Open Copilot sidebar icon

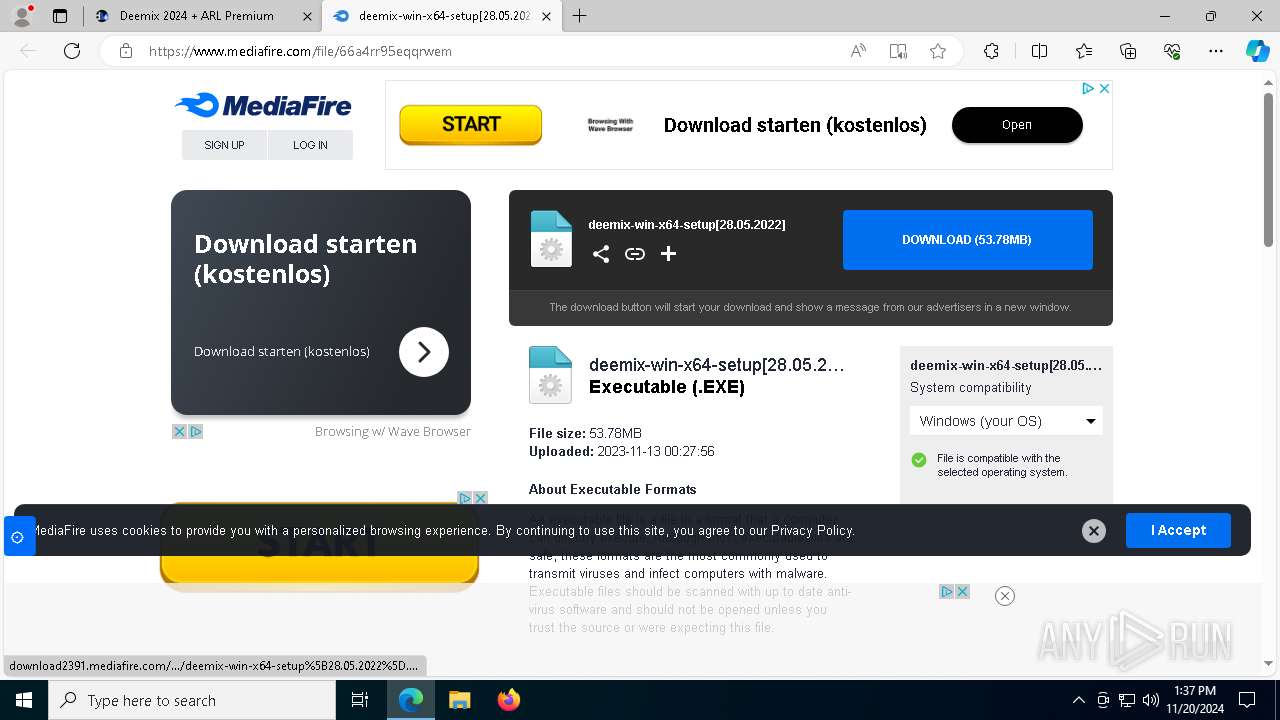tap(1257, 51)
